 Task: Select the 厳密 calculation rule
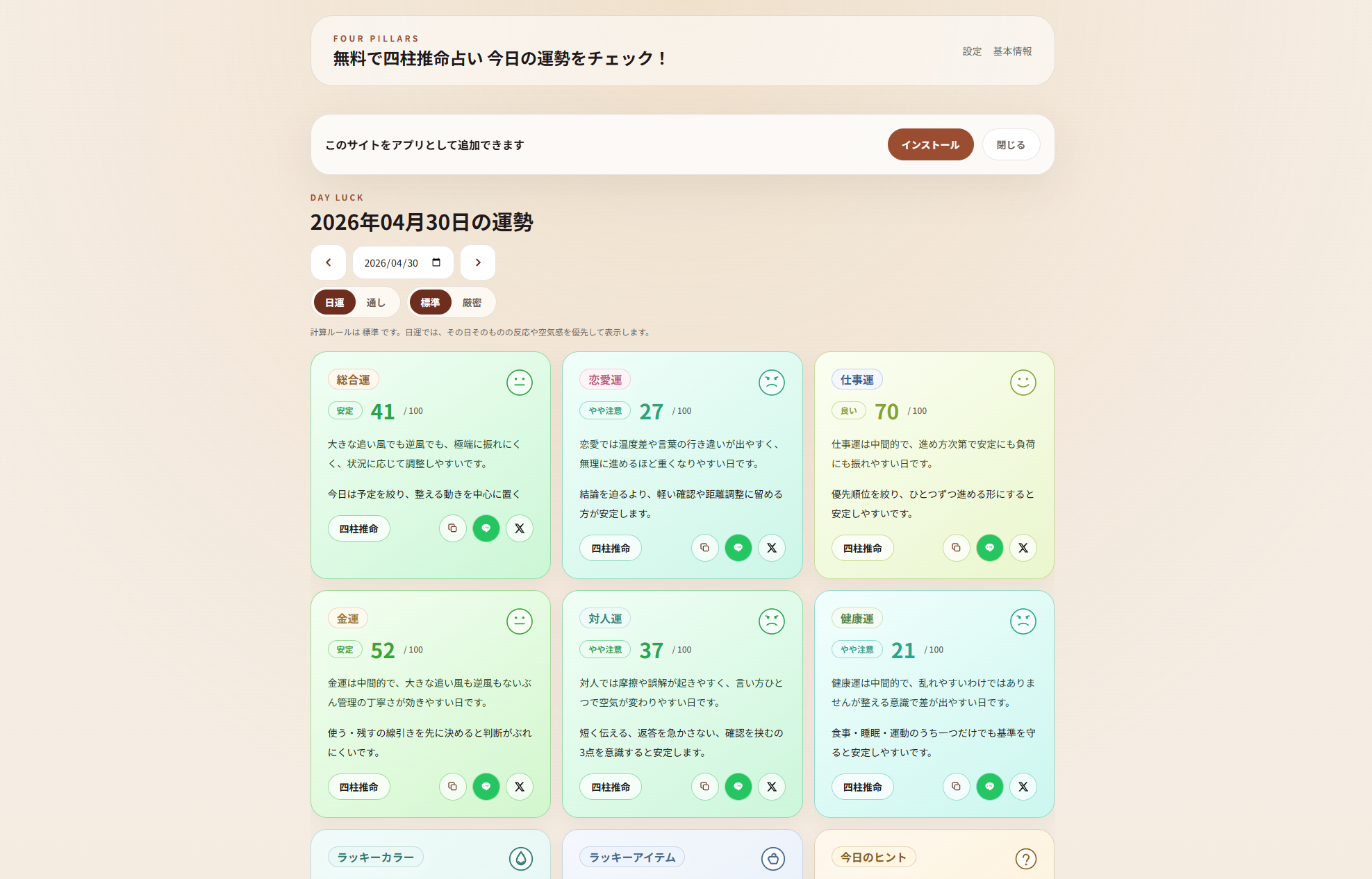click(471, 302)
